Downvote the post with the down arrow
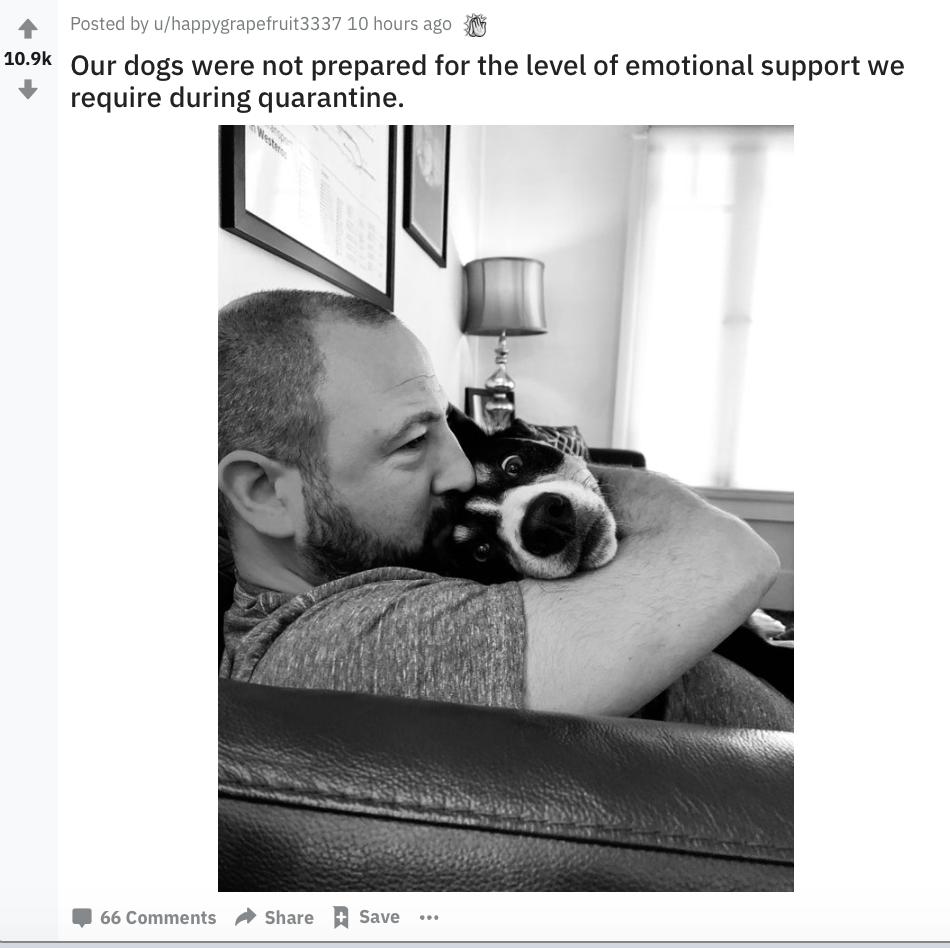Image resolution: width=950 pixels, height=948 pixels. (x=28, y=90)
